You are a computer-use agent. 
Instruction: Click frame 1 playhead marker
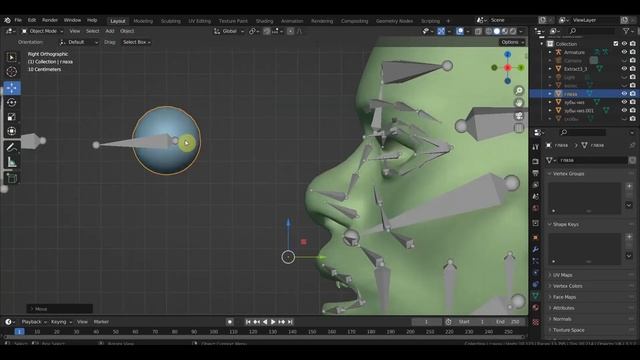coord(19,332)
